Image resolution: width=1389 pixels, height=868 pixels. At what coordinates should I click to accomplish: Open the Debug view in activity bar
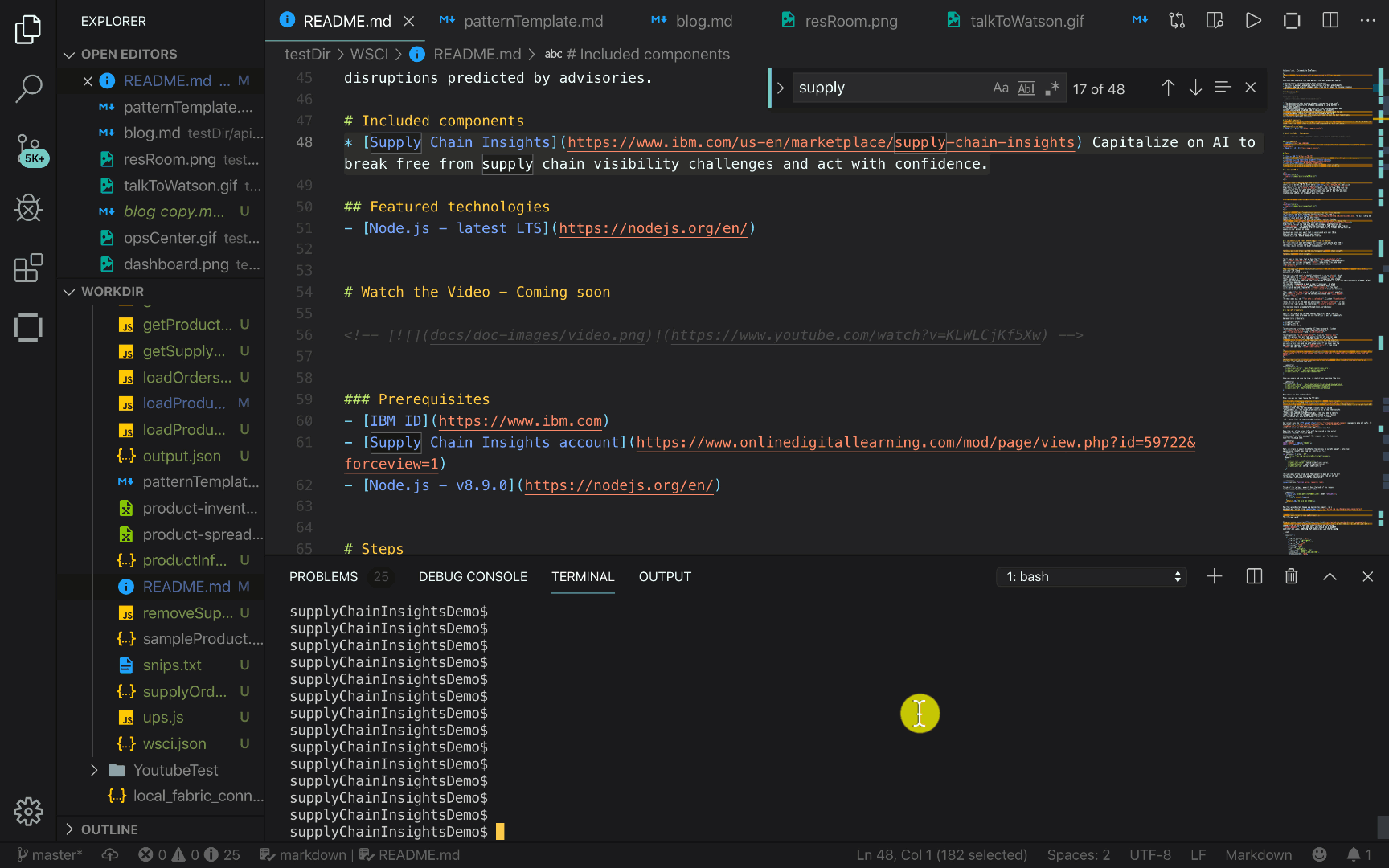click(28, 208)
